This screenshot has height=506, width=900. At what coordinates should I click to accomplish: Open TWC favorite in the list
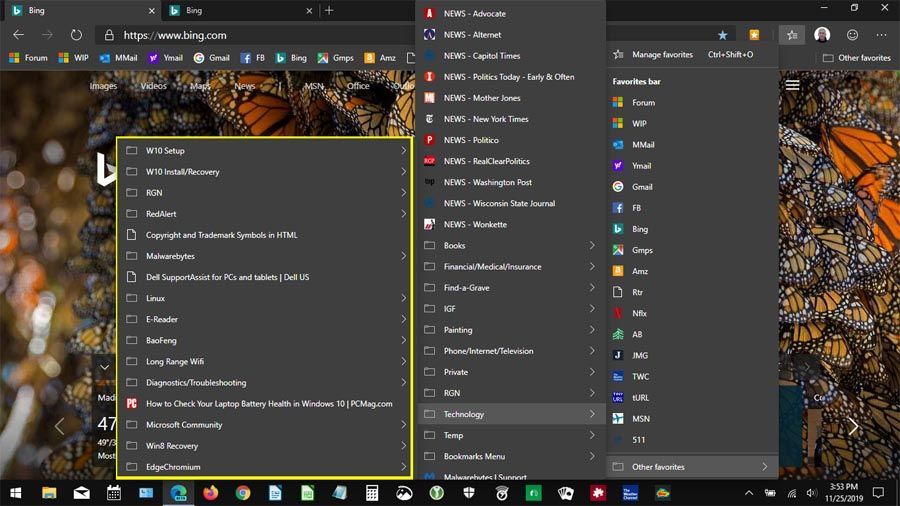pos(692,376)
